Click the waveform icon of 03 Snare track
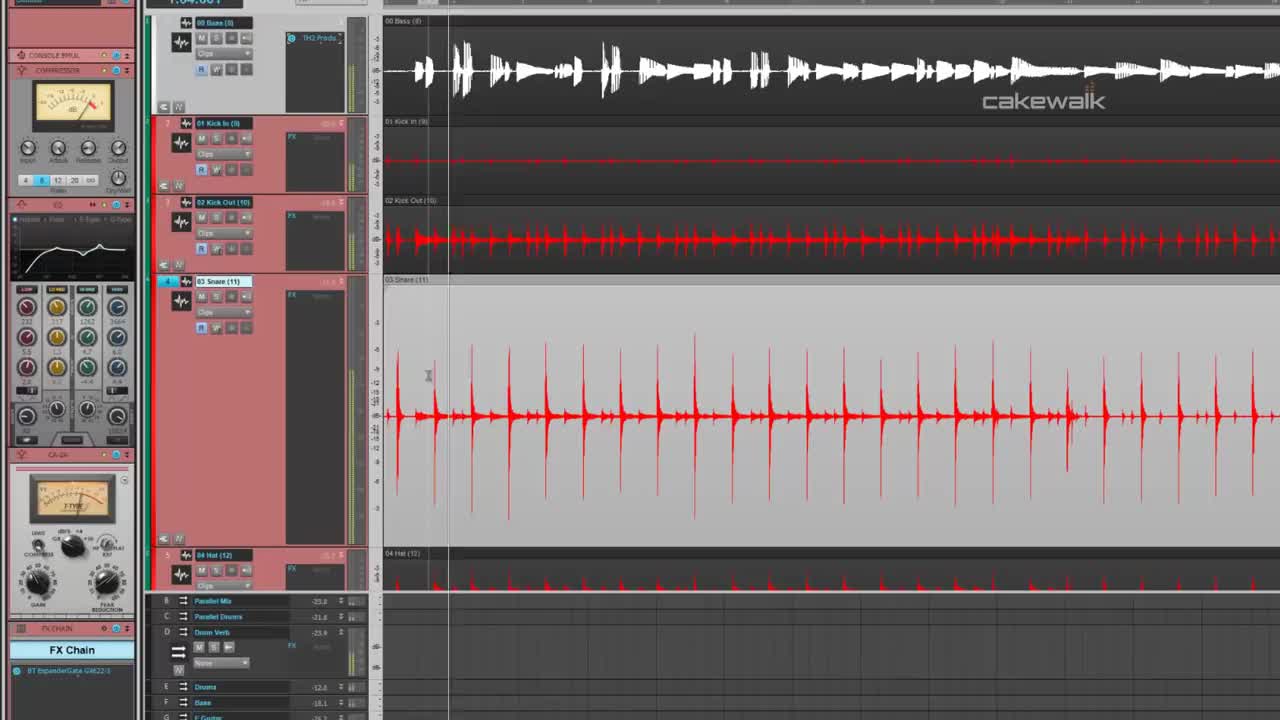This screenshot has height=720, width=1280. pos(181,300)
